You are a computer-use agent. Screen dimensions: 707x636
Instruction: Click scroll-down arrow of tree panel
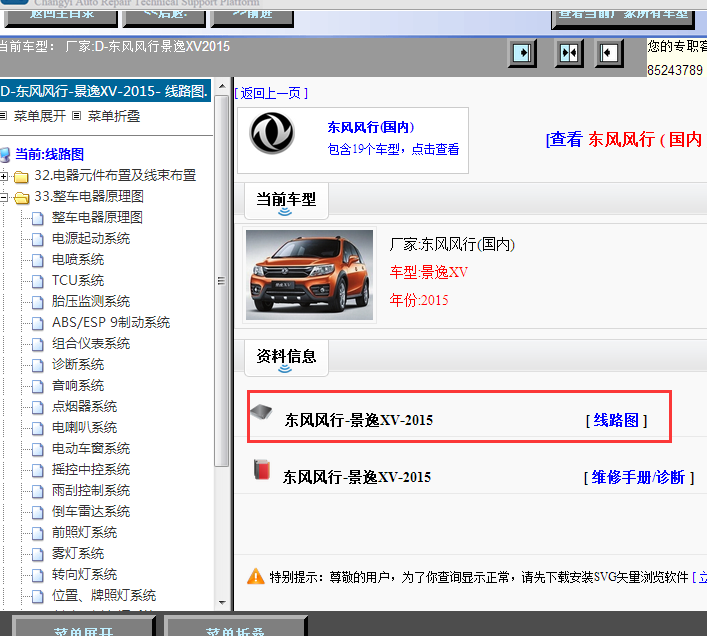coord(222,603)
